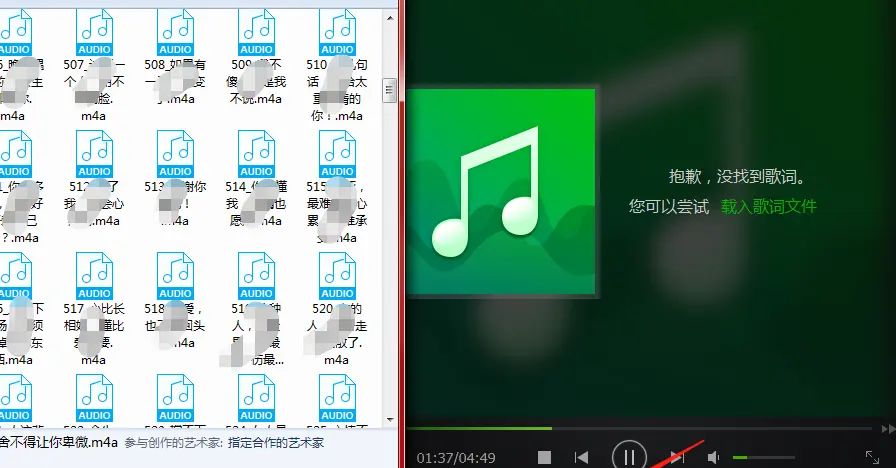896x468 pixels.
Task: Select the audio file numbered 517
Action: [x=94, y=309]
